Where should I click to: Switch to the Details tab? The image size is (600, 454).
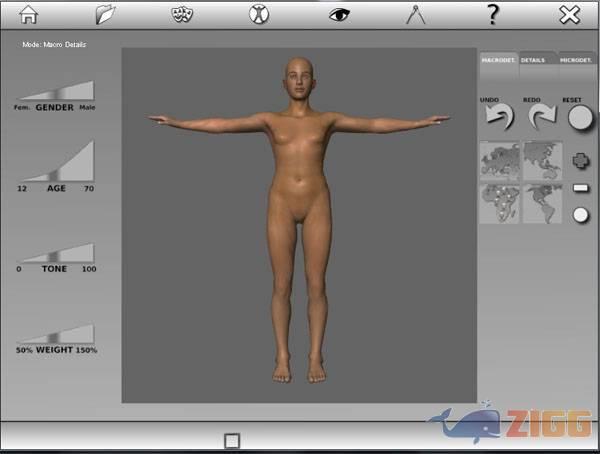[x=533, y=60]
